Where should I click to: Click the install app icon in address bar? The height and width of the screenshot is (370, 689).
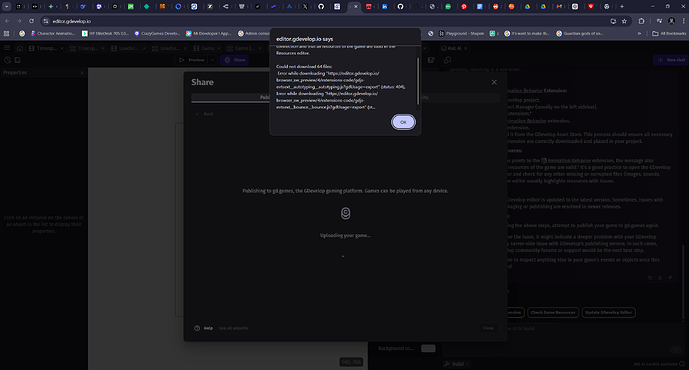click(613, 21)
